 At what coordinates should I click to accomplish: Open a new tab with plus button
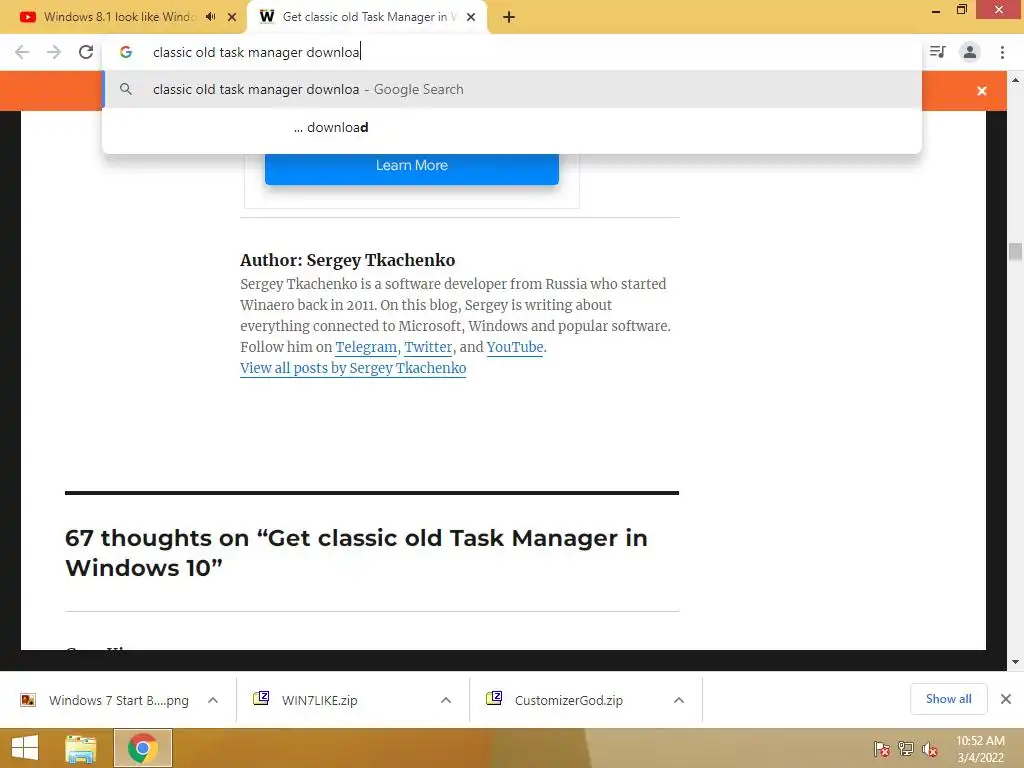click(x=509, y=18)
